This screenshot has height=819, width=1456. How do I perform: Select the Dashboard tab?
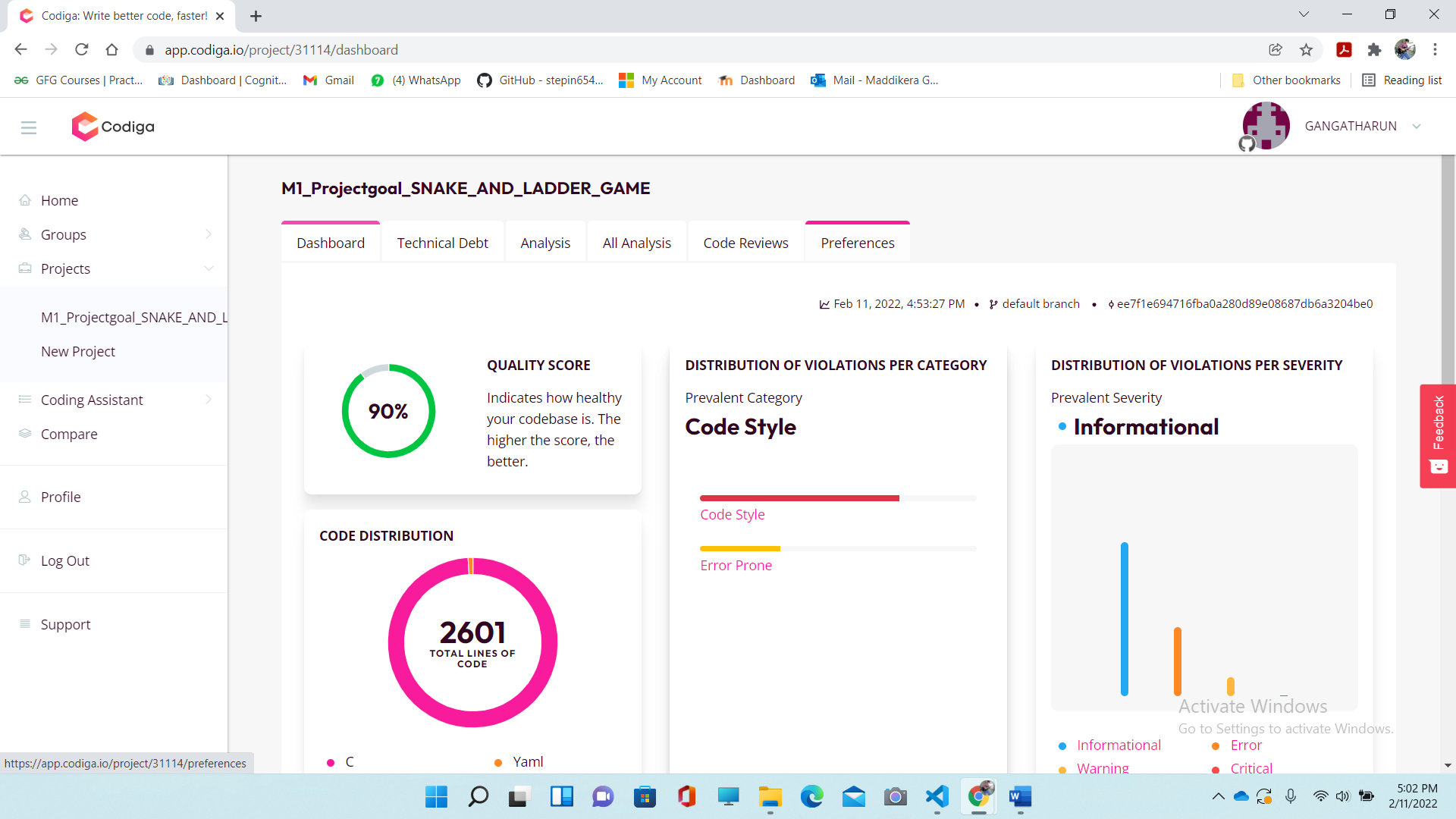331,243
